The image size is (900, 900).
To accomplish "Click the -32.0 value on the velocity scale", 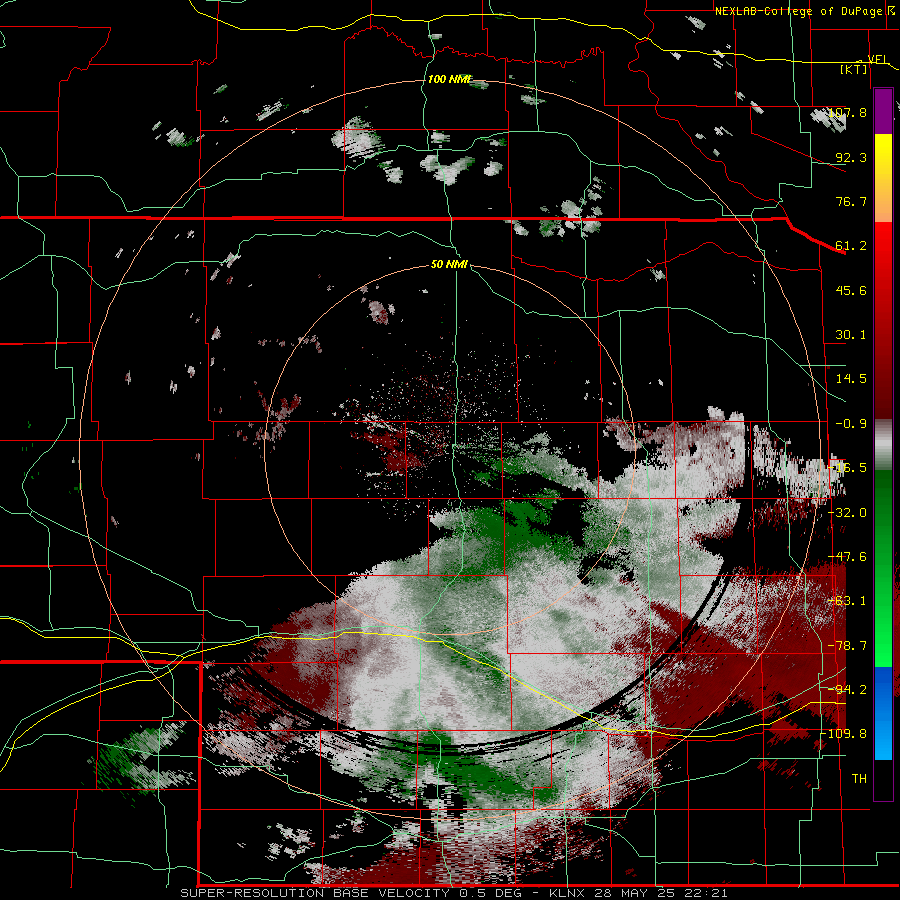I will tap(849, 513).
